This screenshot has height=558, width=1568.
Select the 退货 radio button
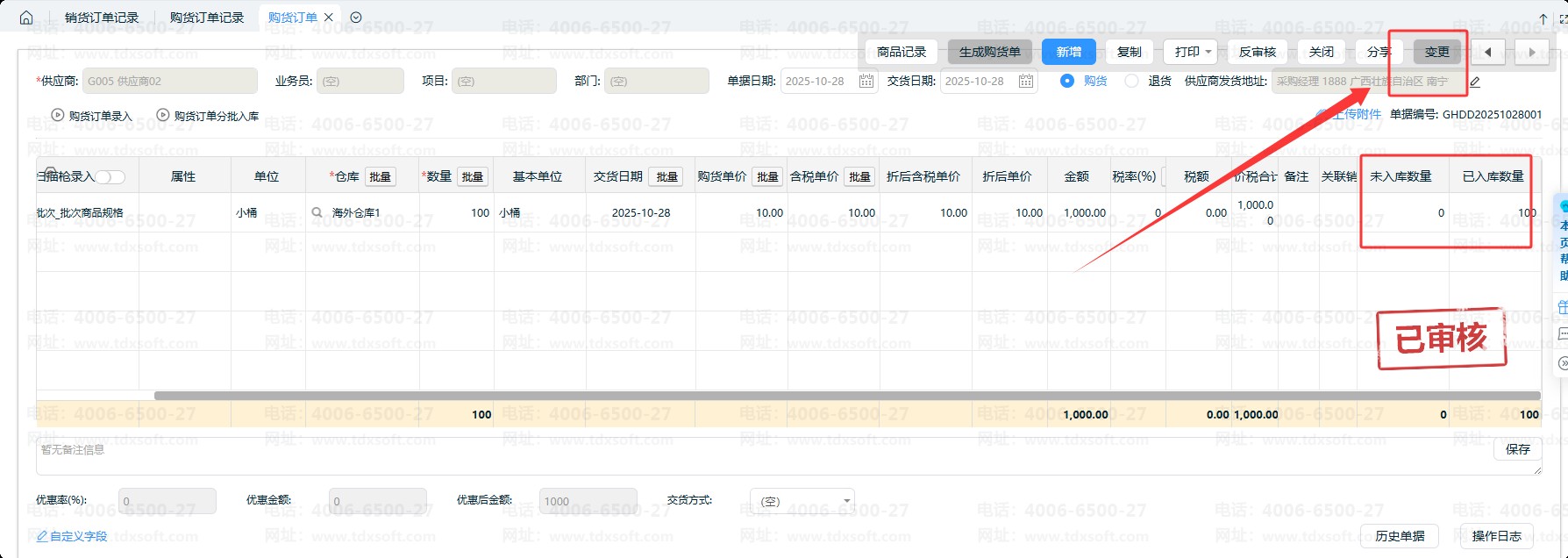coord(1132,82)
